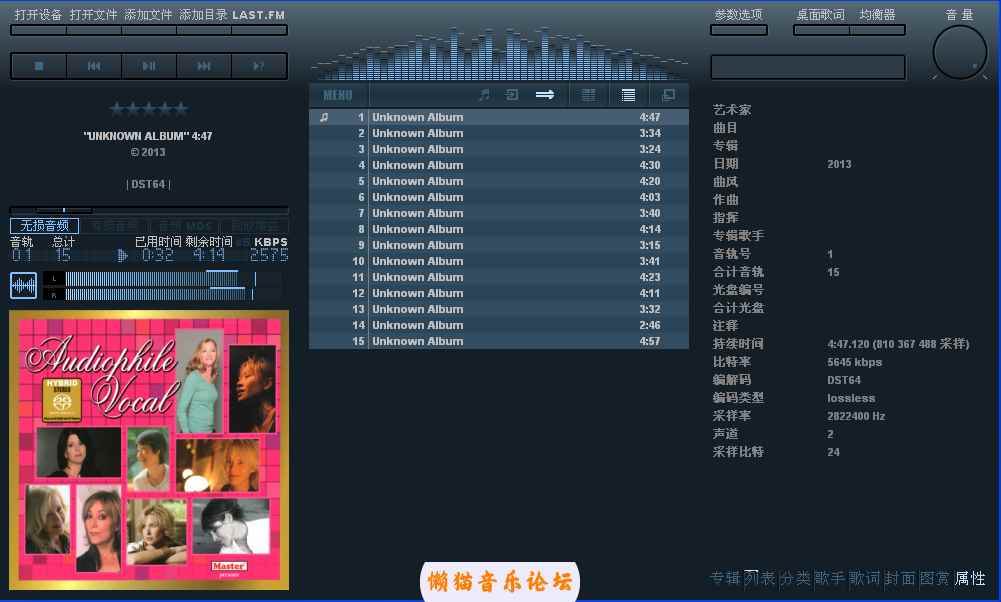
Task: Switch to the 歌词 lyrics tab
Action: coord(866,578)
